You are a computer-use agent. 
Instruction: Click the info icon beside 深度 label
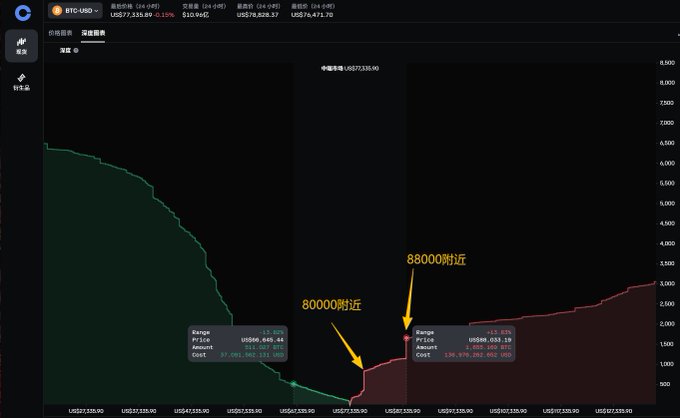pos(76,50)
